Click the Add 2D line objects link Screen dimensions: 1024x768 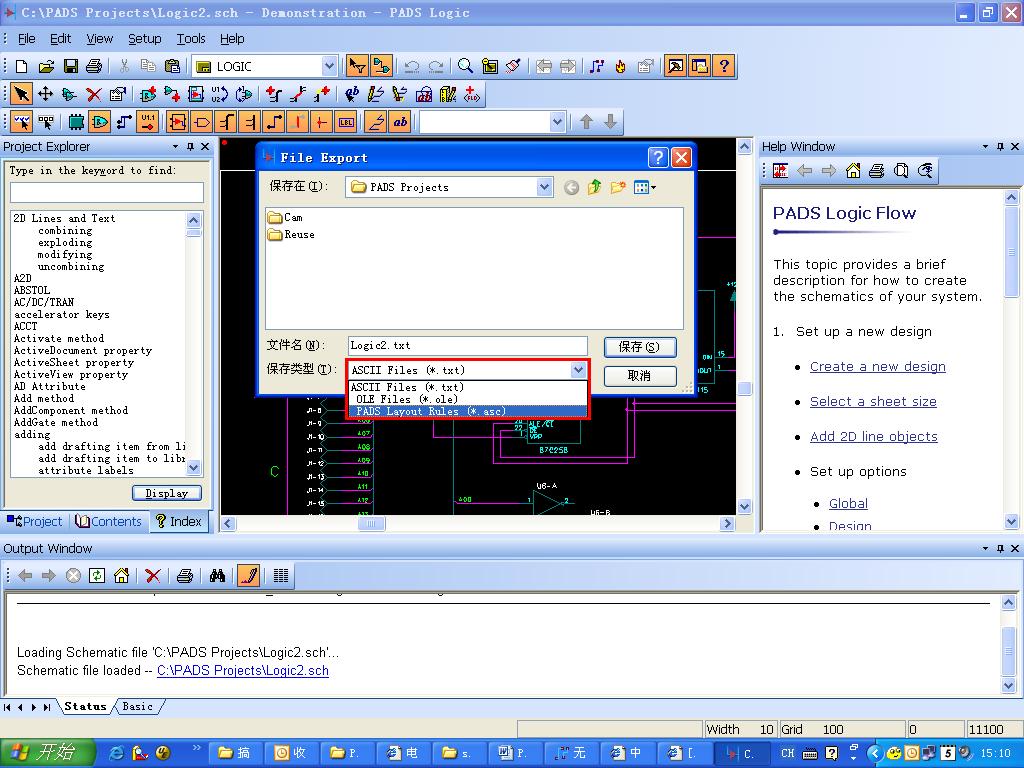[x=874, y=436]
